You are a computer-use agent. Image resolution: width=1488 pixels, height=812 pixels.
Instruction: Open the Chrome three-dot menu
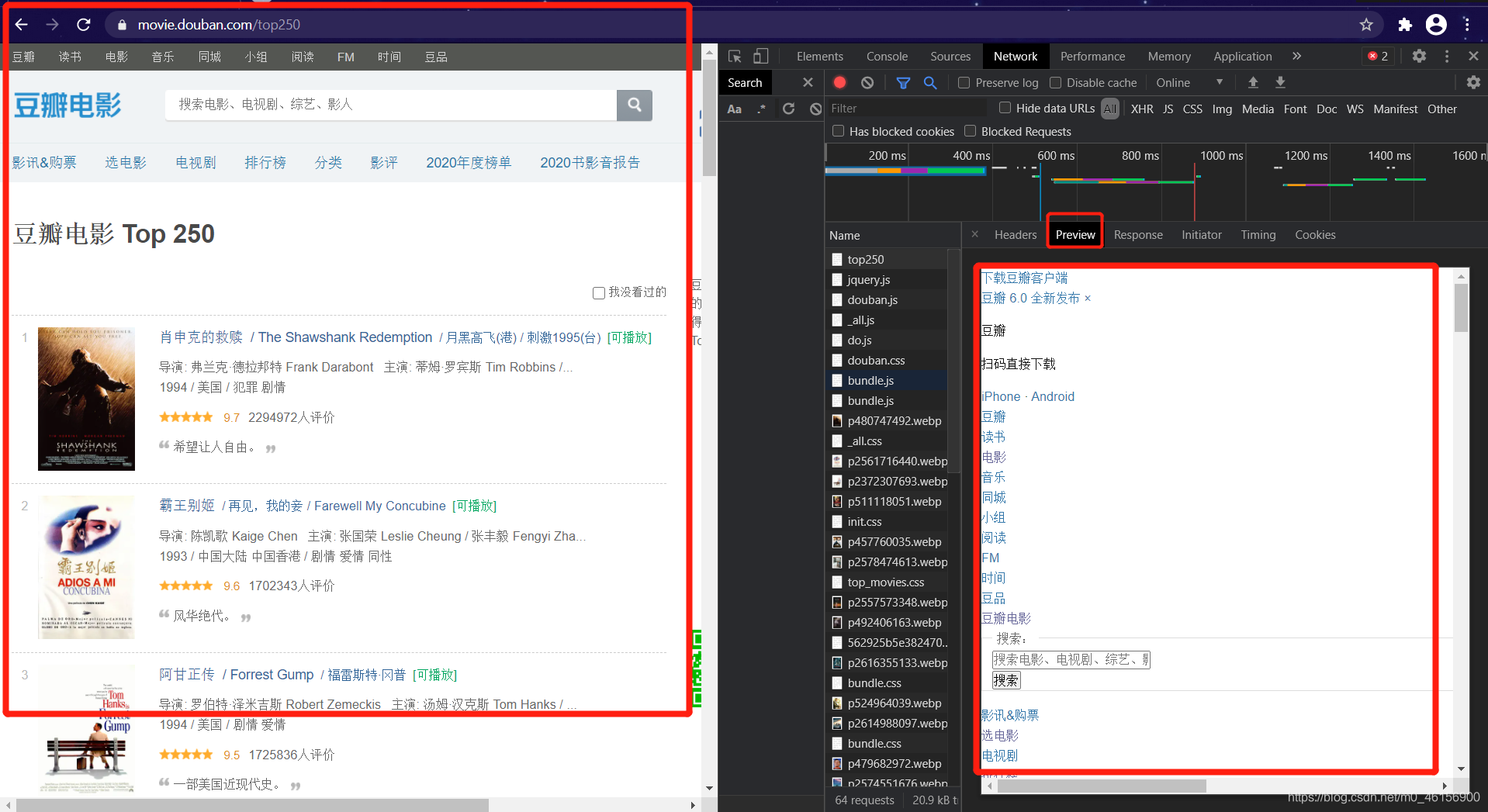pyautogui.click(x=1467, y=25)
